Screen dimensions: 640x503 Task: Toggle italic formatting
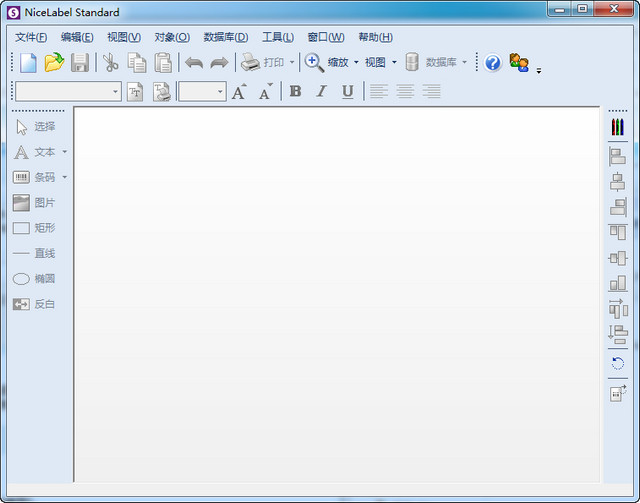point(322,91)
